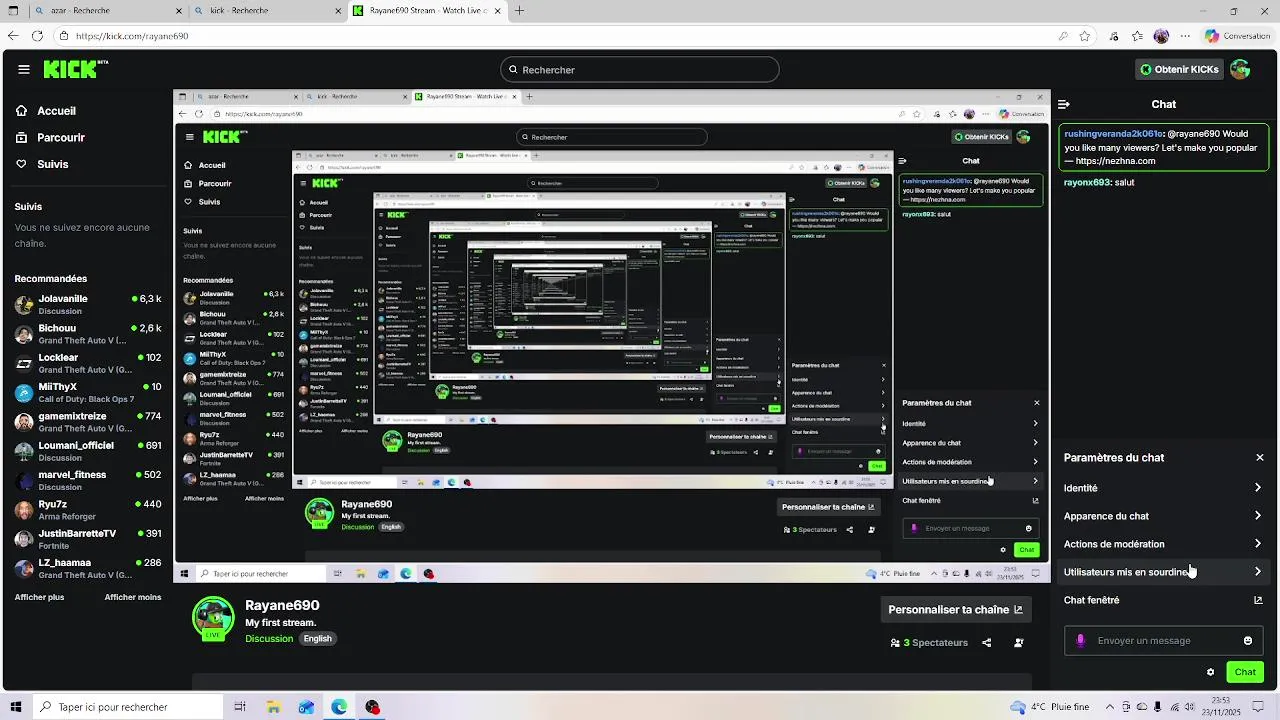Add page to favorites star
Image resolution: width=1280 pixels, height=720 pixels.
click(1085, 36)
